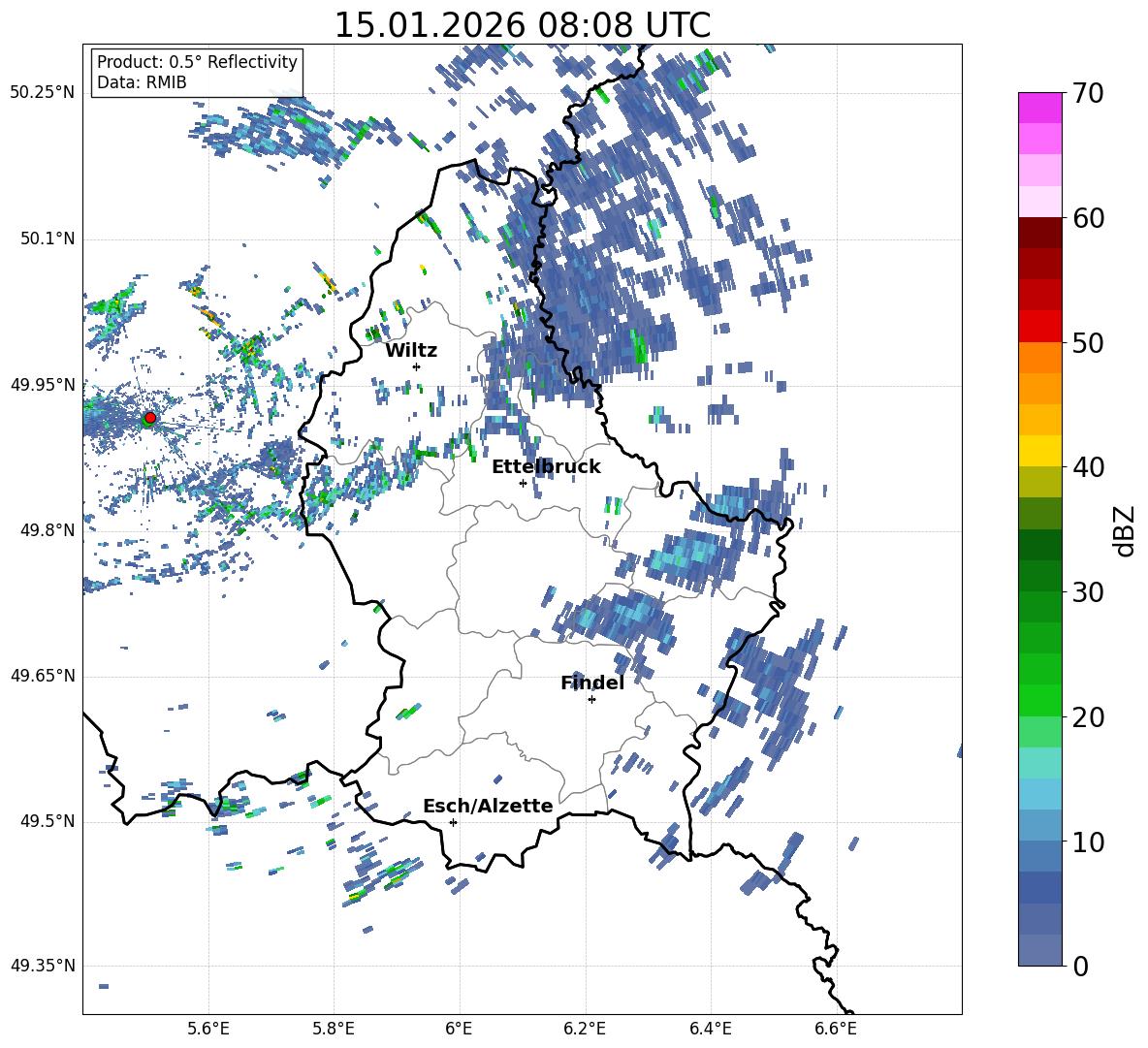Click the 6.6°E longitude label

(836, 1029)
